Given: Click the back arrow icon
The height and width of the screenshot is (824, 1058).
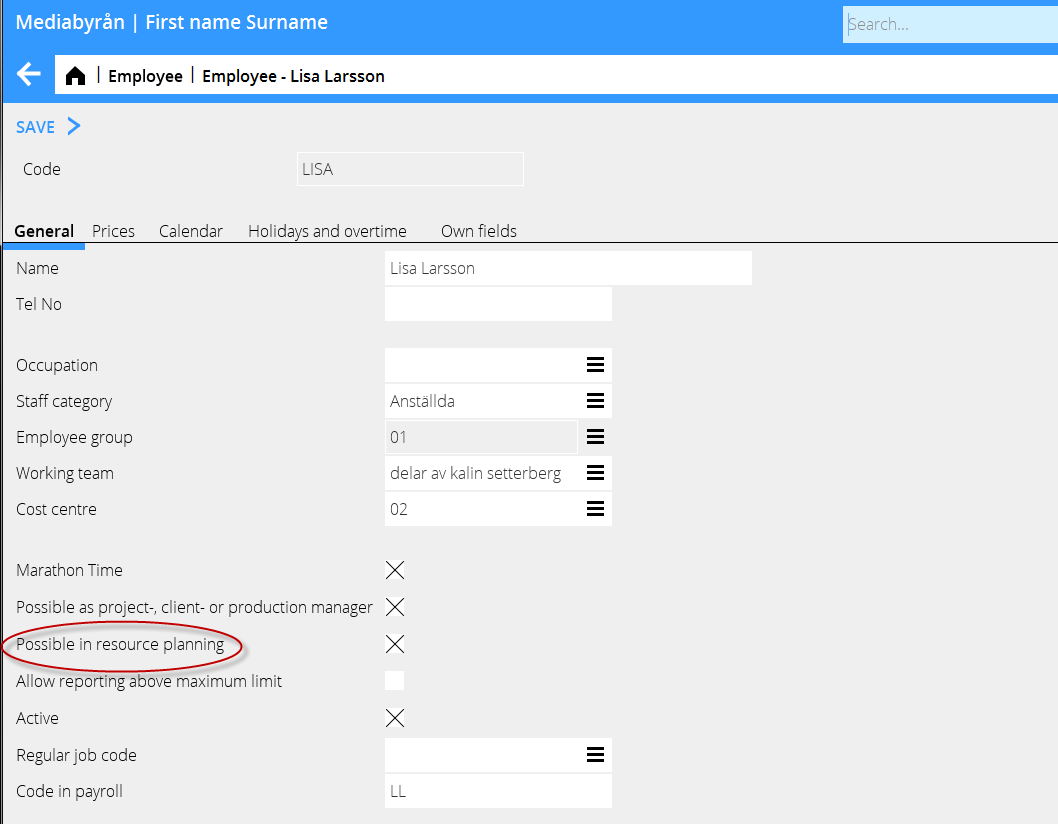Looking at the screenshot, I should [x=29, y=74].
